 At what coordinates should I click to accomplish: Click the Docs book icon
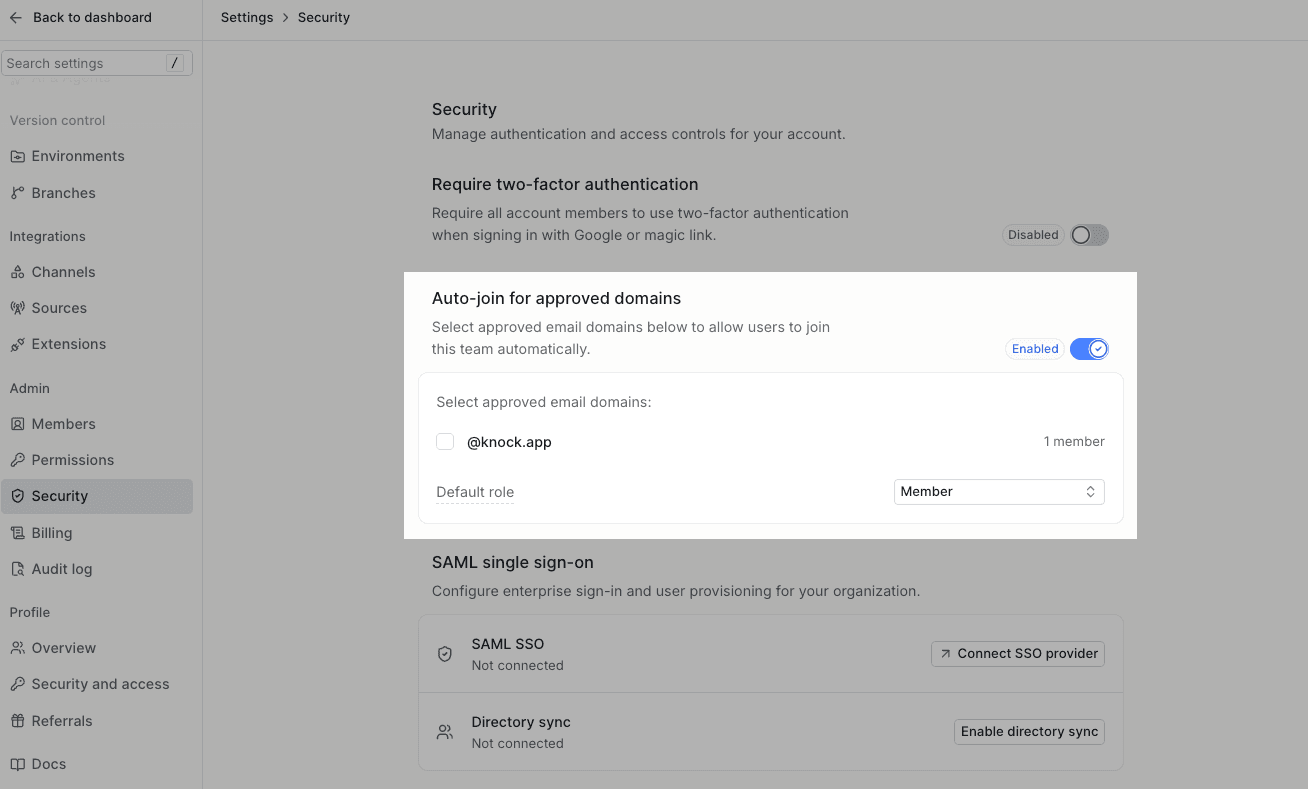pyautogui.click(x=17, y=764)
